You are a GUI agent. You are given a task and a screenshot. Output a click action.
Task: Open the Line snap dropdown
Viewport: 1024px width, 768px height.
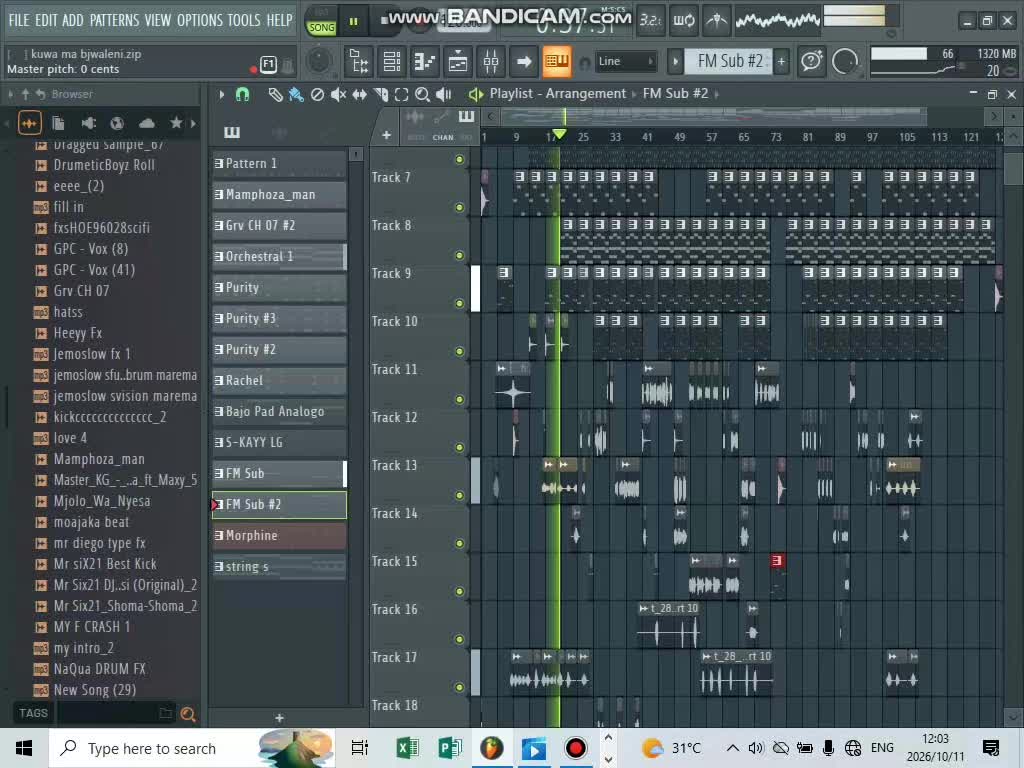625,61
